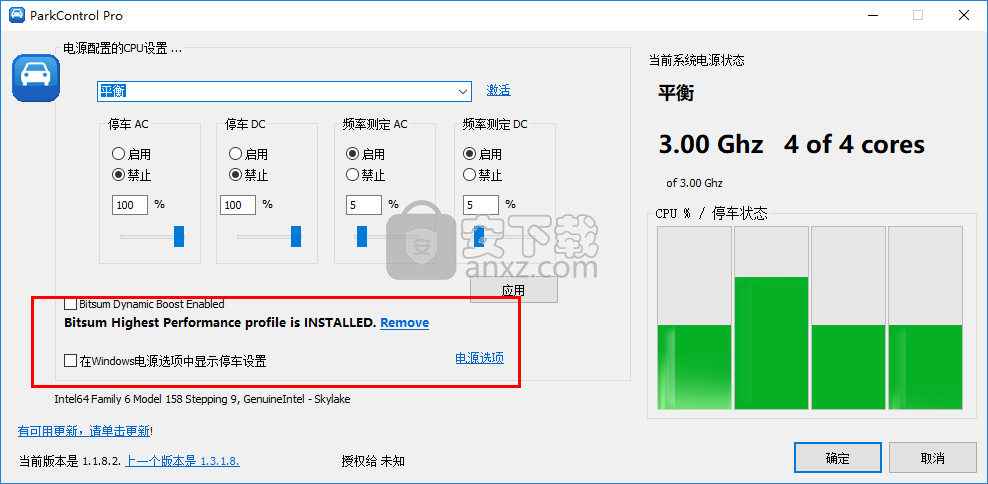This screenshot has height=484, width=988.
Task: Click the first CPU core usage bar
Action: pos(694,318)
